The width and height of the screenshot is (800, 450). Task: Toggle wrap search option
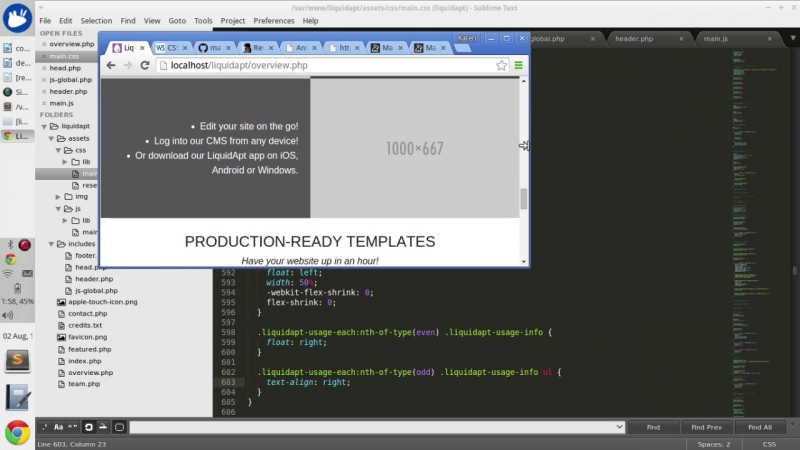pyautogui.click(x=88, y=427)
